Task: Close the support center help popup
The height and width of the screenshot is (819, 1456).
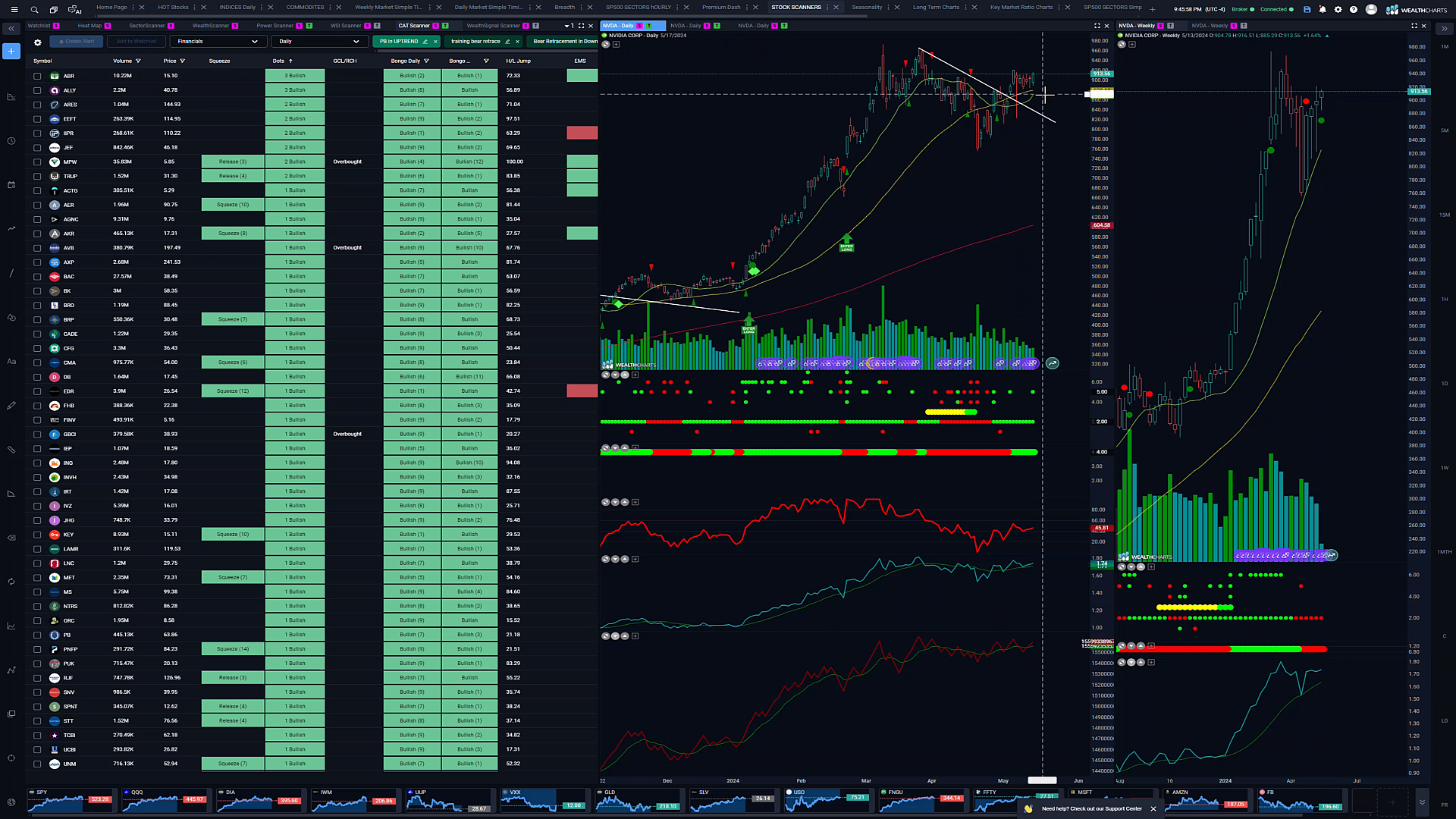Action: [1153, 809]
